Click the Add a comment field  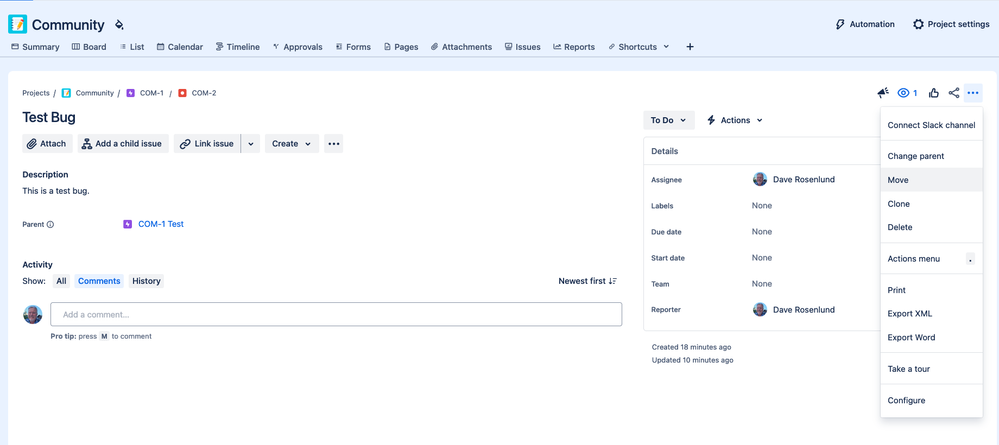pyautogui.click(x=336, y=314)
